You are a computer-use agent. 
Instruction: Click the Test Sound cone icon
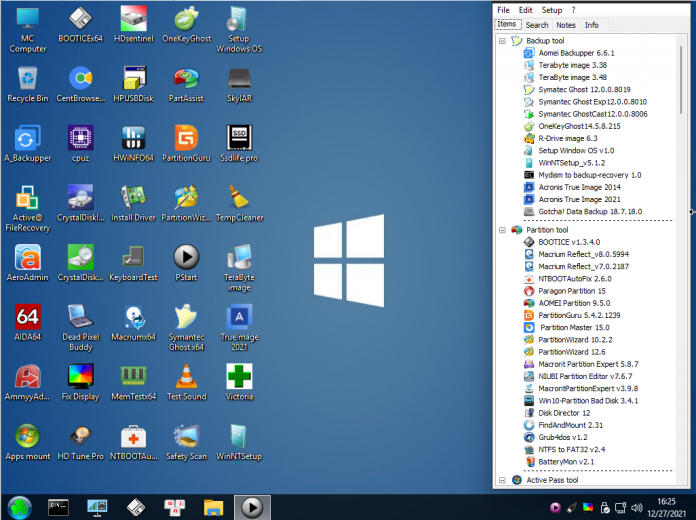(186, 382)
